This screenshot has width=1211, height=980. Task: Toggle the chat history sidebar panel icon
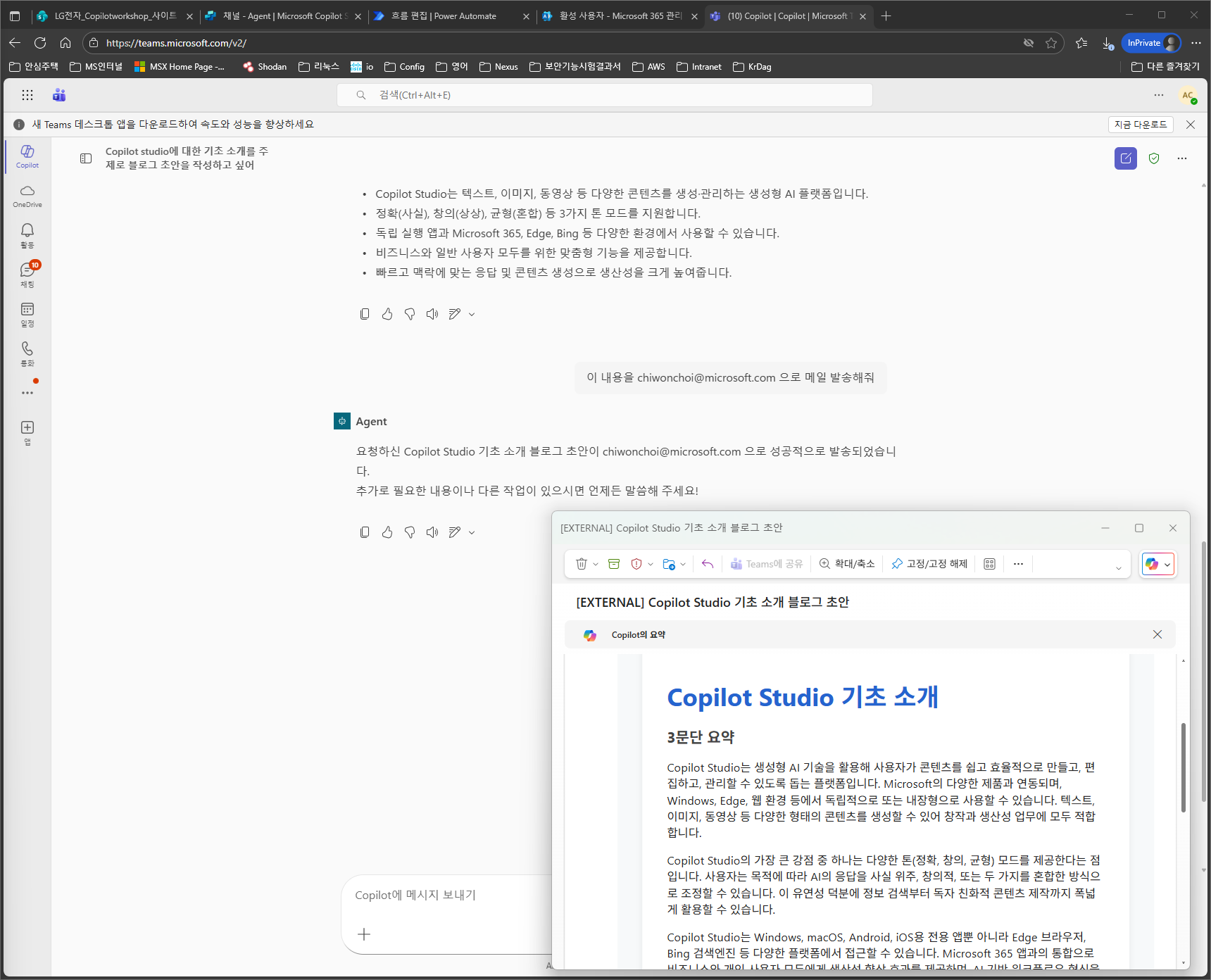pyautogui.click(x=86, y=158)
